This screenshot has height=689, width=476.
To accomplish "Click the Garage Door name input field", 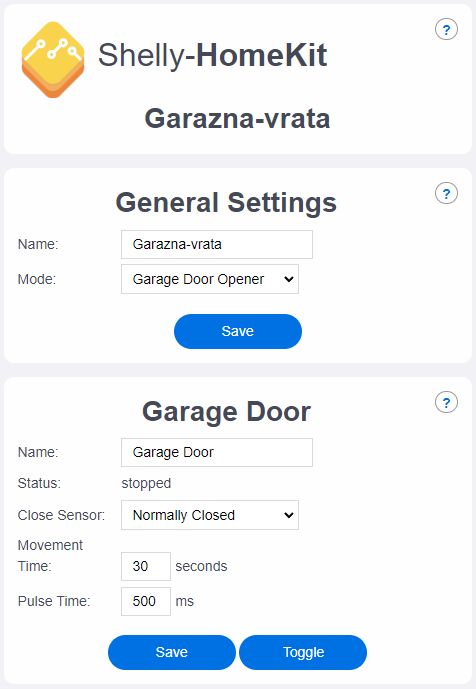I will pyautogui.click(x=217, y=452).
